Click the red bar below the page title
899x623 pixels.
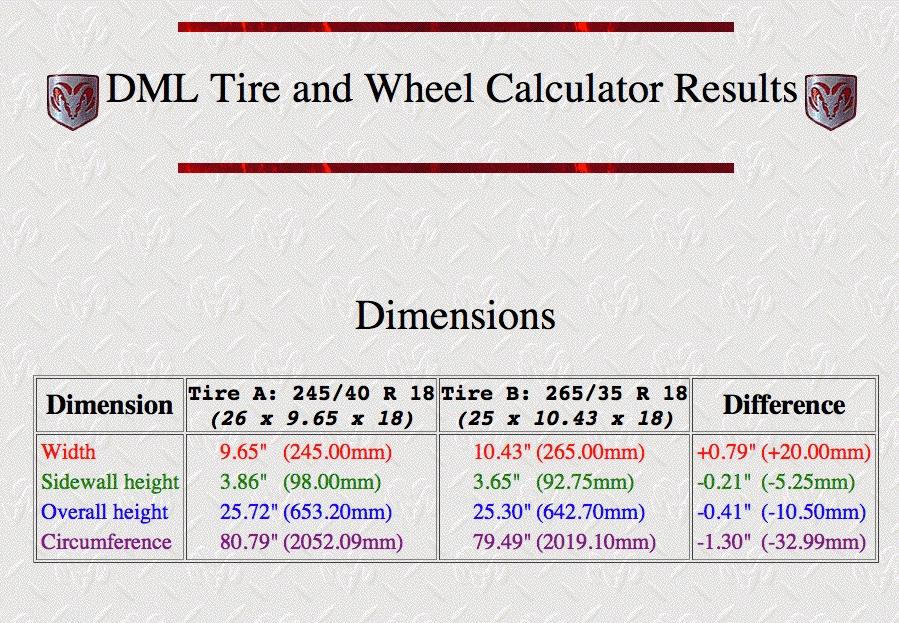[x=456, y=168]
